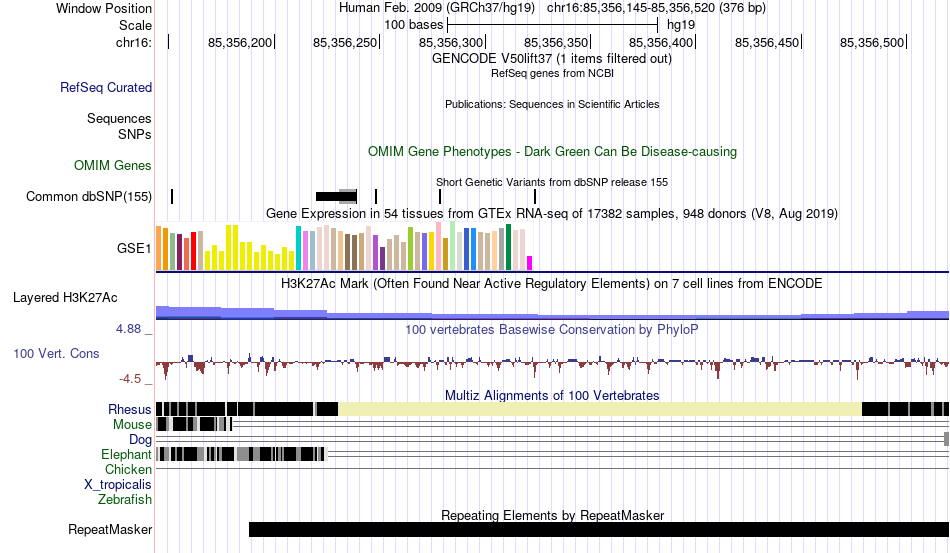Click the X_tropicalis species label
The height and width of the screenshot is (553, 950).
[118, 485]
